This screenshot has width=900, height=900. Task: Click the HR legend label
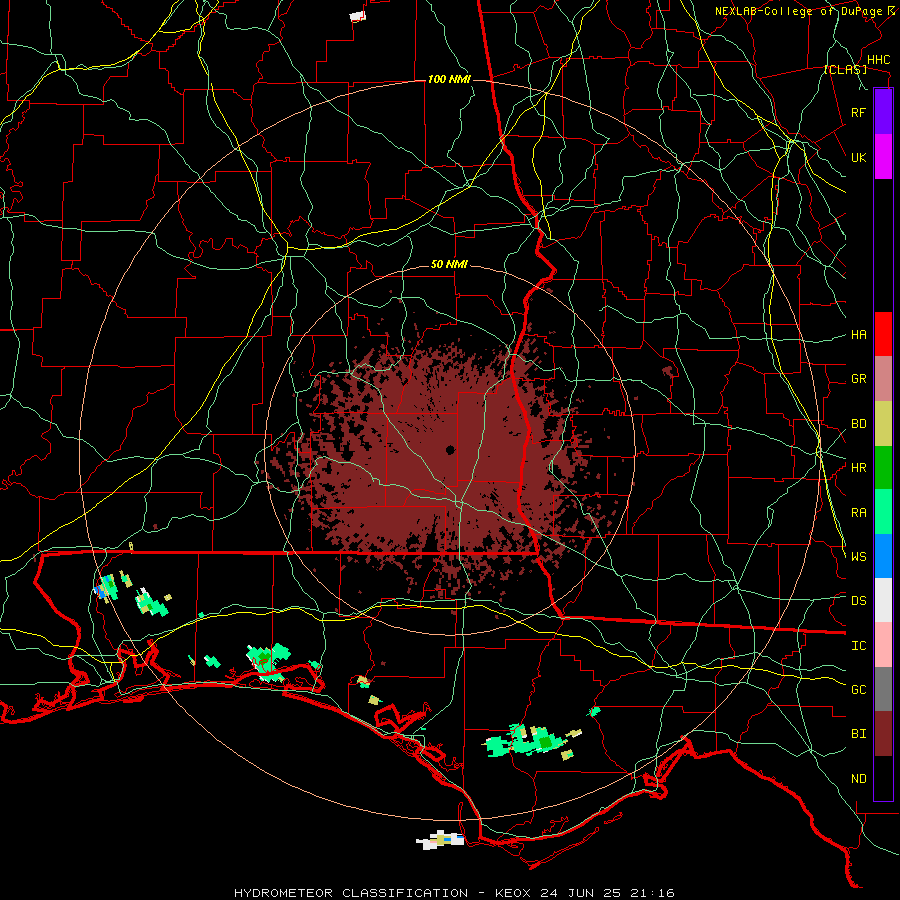[x=858, y=468]
